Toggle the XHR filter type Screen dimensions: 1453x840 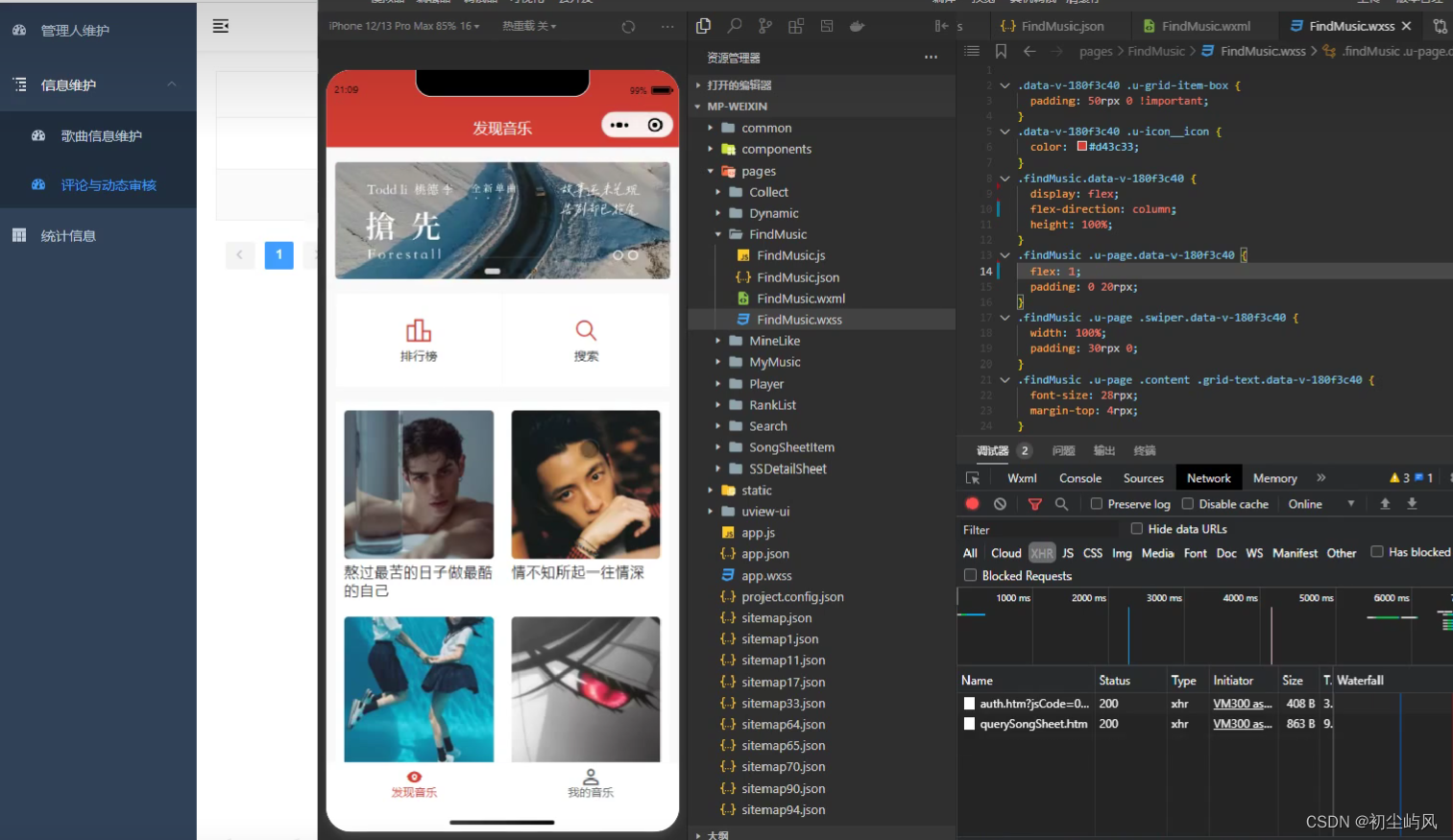tap(1042, 553)
